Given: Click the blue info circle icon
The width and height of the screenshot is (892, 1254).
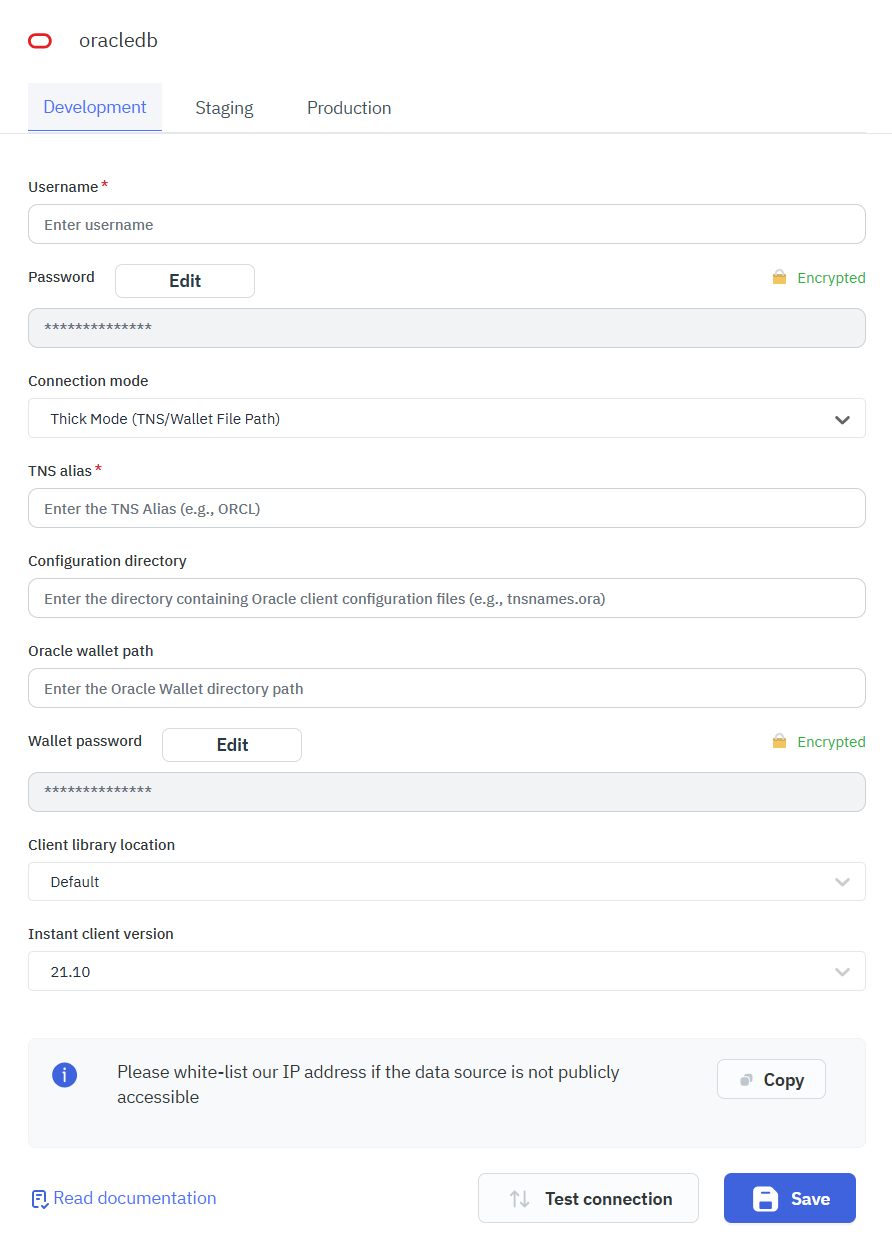Looking at the screenshot, I should coord(64,1075).
